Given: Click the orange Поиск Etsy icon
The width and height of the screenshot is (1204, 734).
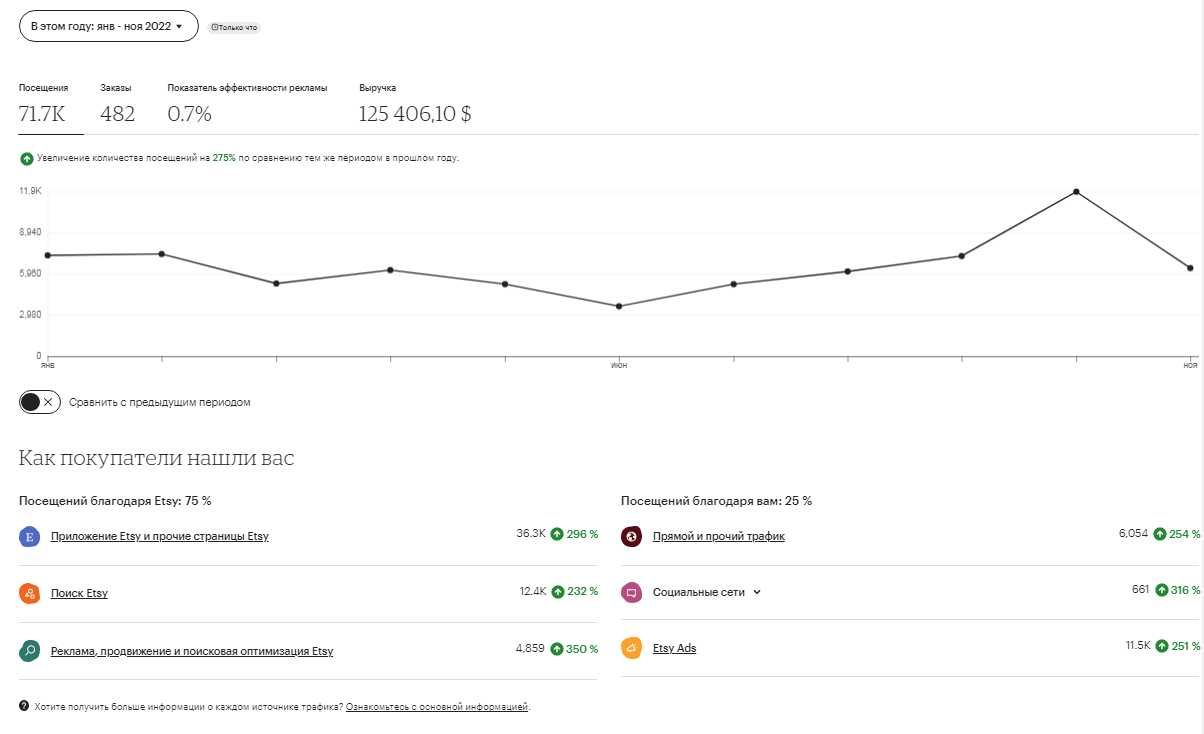Looking at the screenshot, I should (x=30, y=594).
